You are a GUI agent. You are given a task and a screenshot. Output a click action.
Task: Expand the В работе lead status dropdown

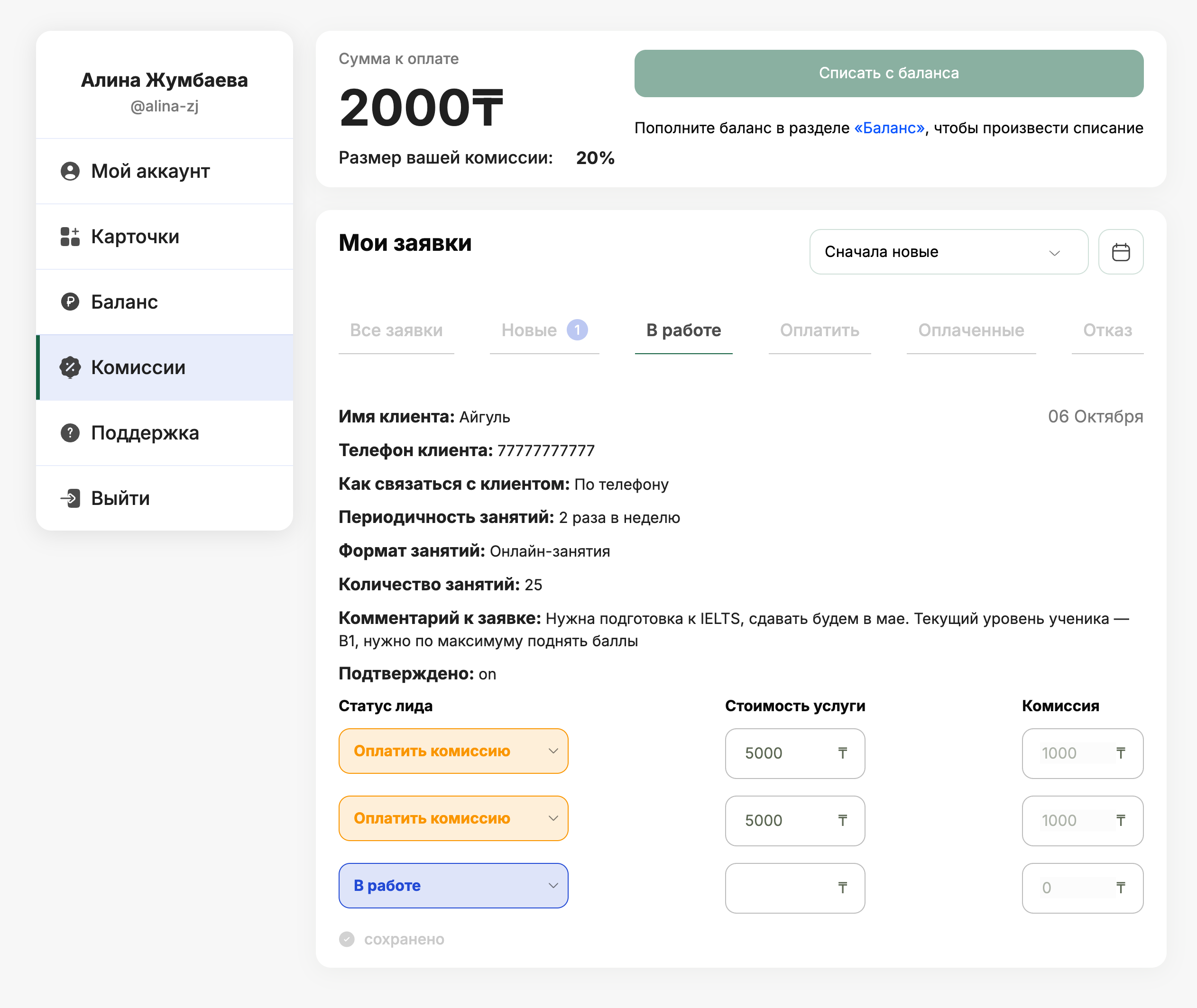(x=453, y=886)
